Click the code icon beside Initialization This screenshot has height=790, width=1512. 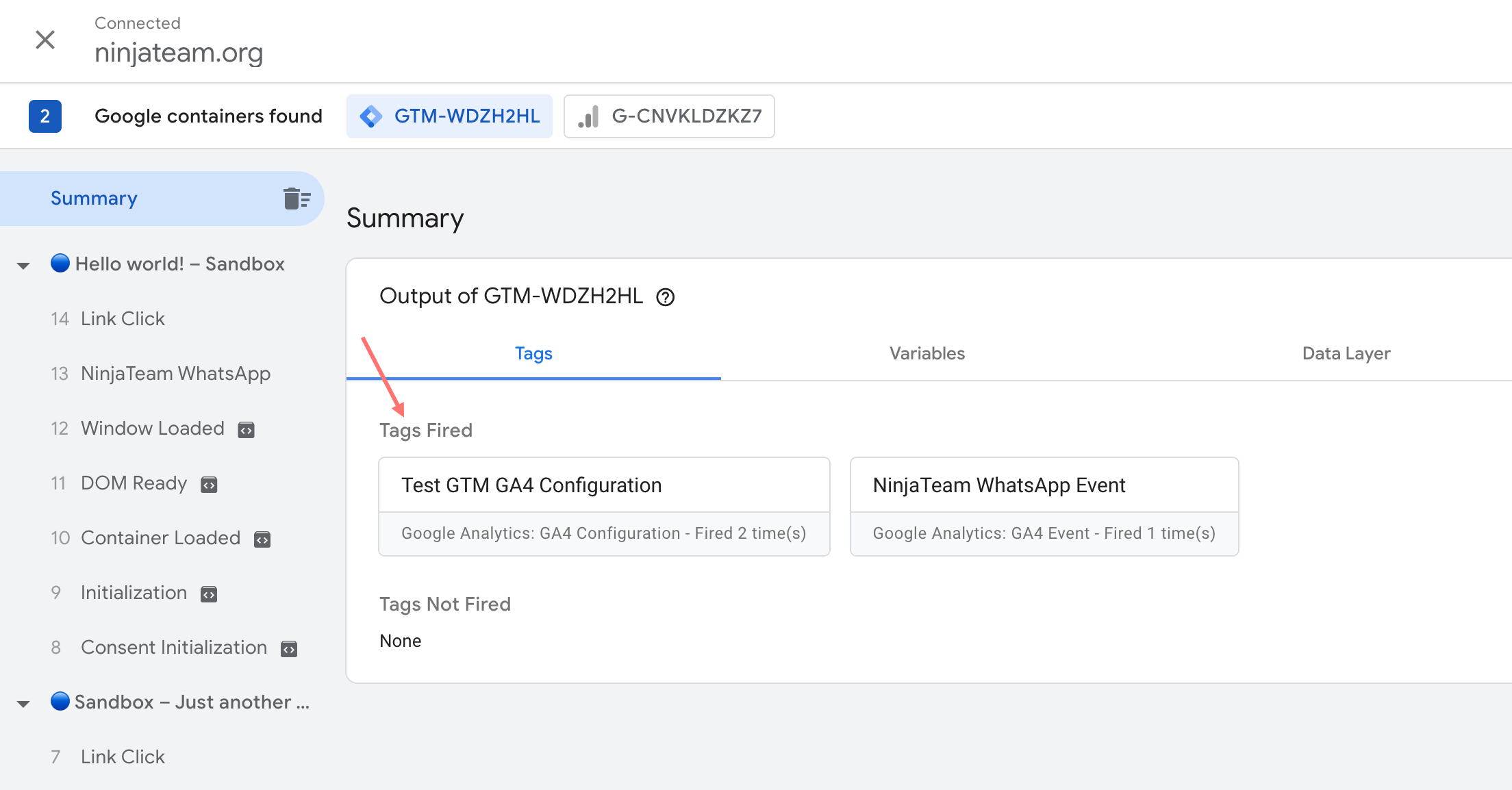[209, 594]
